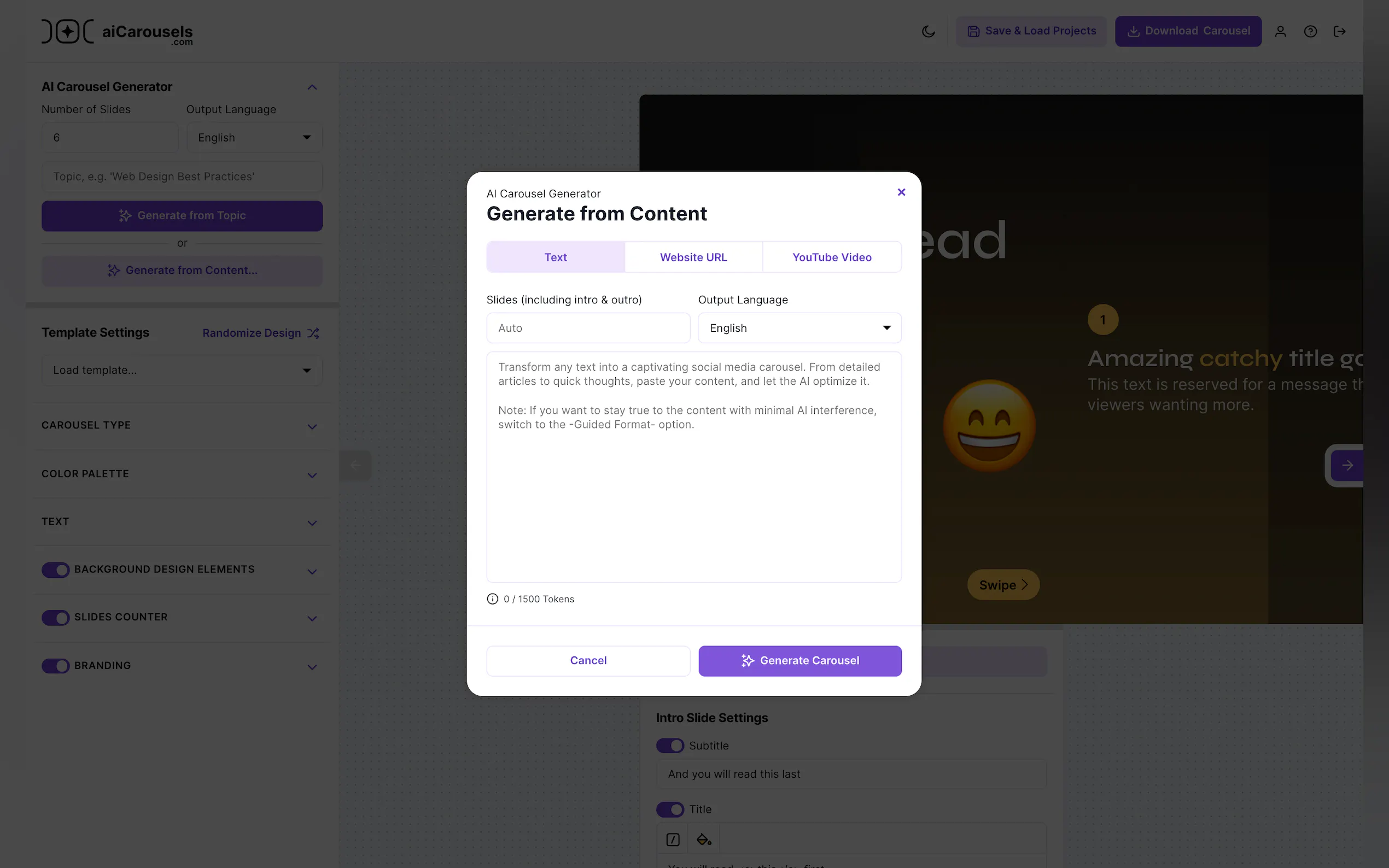Switch to the Website URL tab
The image size is (1389, 868).
693,257
